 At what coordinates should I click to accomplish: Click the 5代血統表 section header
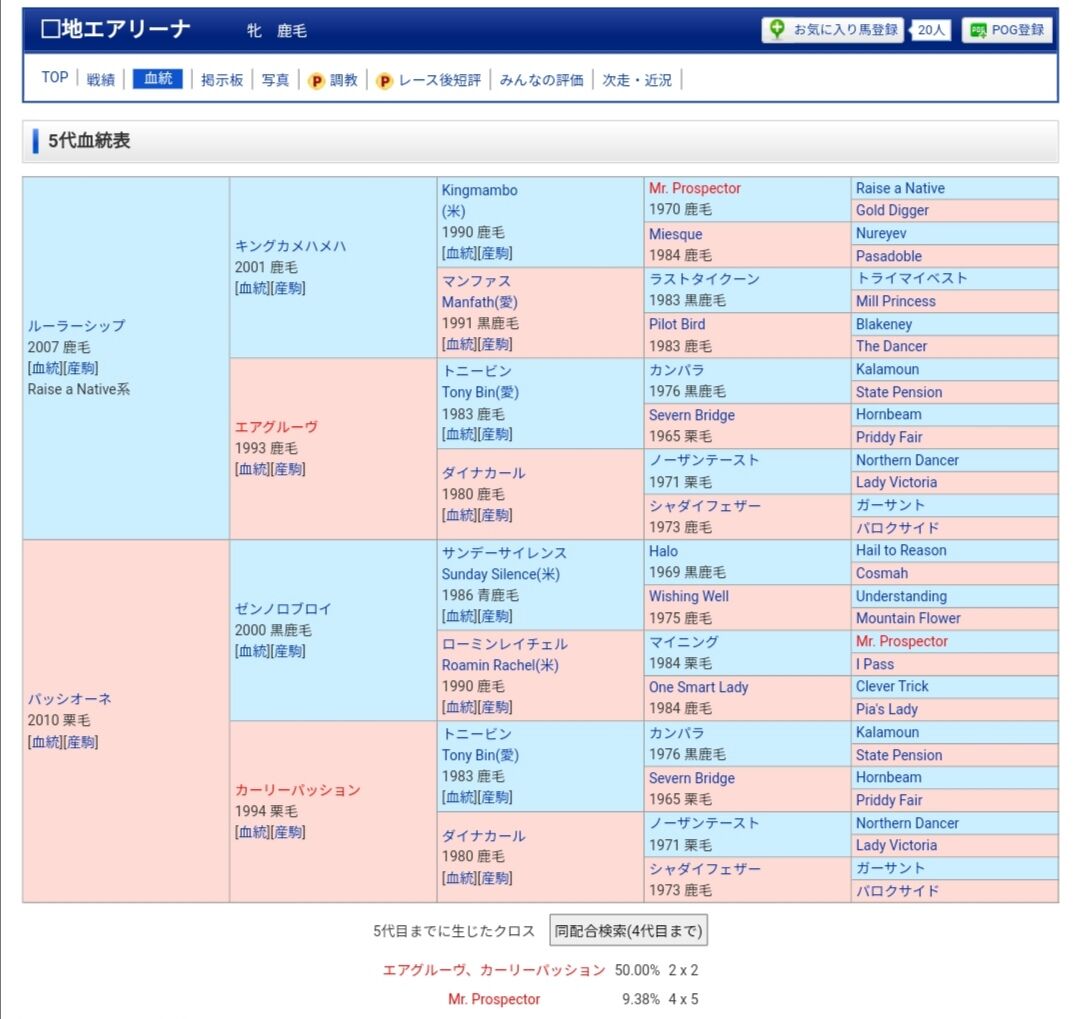click(x=540, y=141)
